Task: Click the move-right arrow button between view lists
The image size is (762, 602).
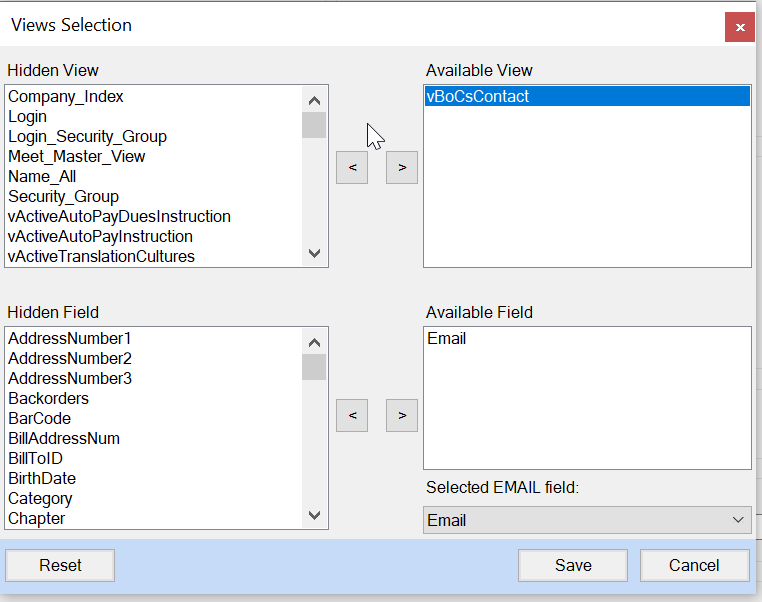Action: [402, 168]
